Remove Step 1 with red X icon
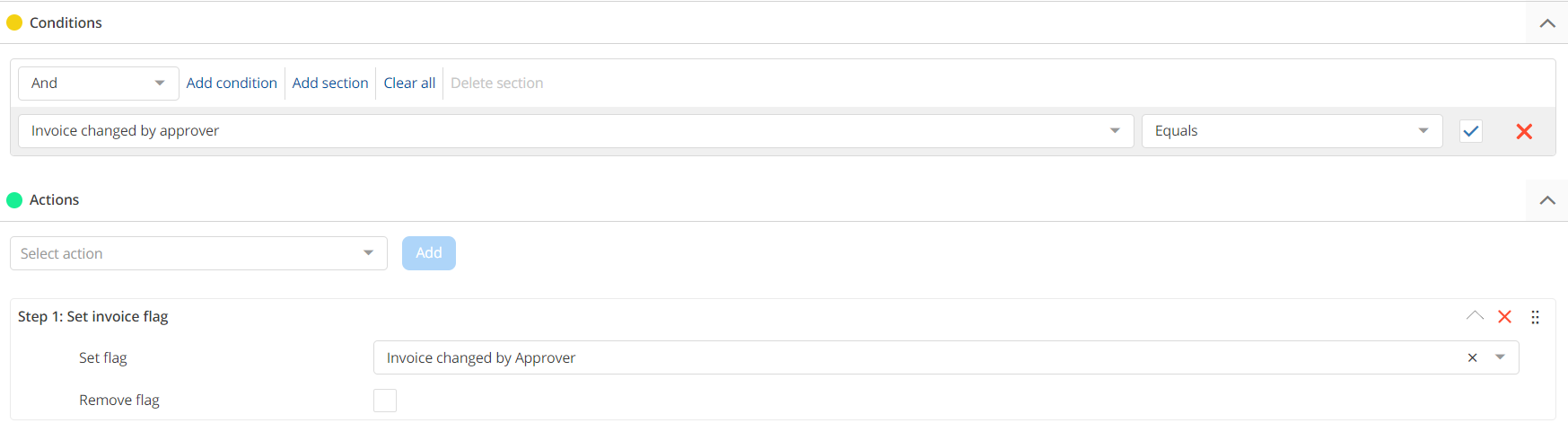Screen dimensions: 1568x423 [1505, 317]
